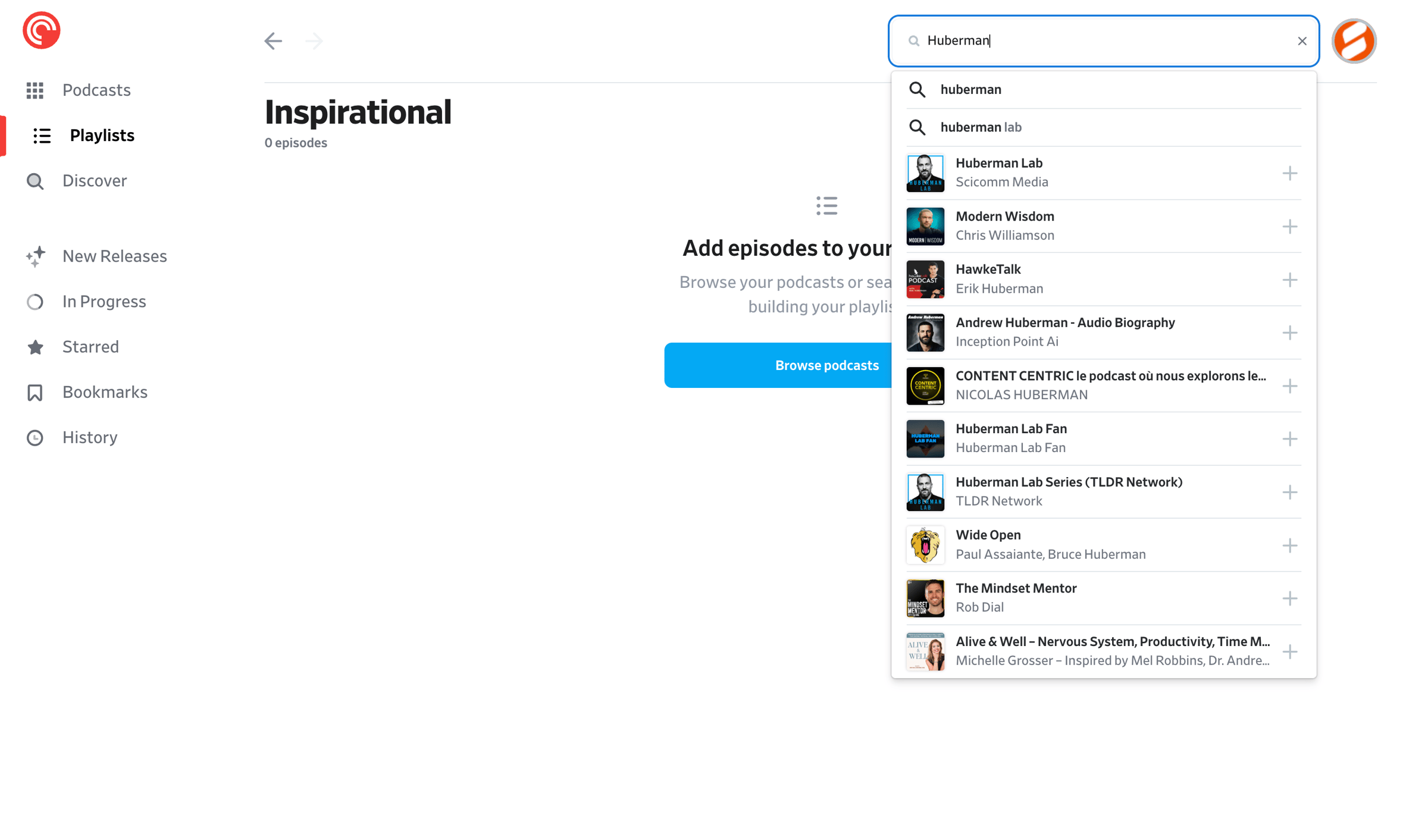1428x840 pixels.
Task: Open the Wide Open podcast title
Action: coord(988,535)
